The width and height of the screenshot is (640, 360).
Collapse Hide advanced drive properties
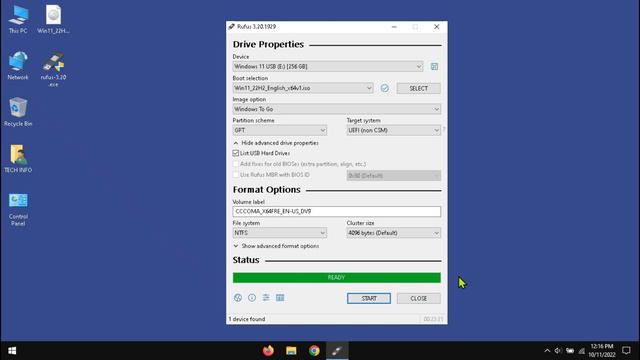pos(276,143)
